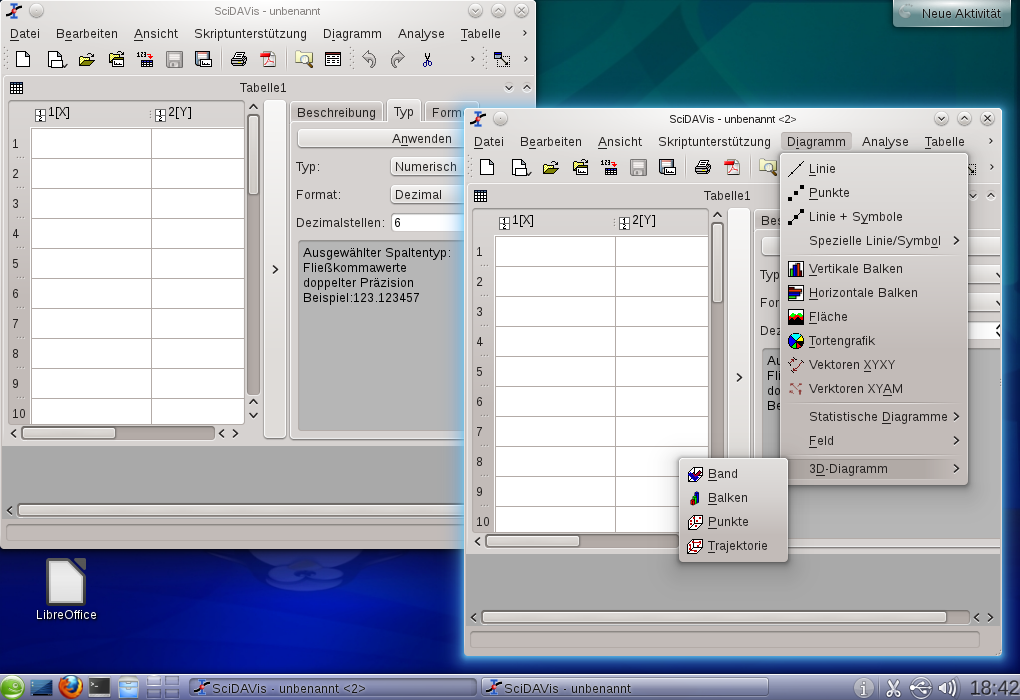Open Bearbeiten menu in unbenannt <2> window
Image resolution: width=1020 pixels, height=700 pixels.
tap(550, 142)
